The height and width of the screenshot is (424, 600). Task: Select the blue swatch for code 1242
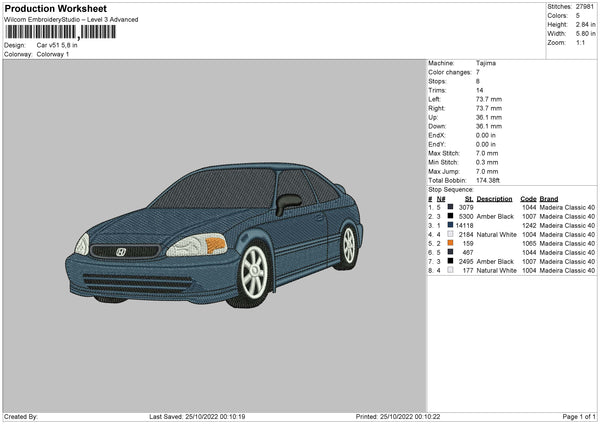[451, 225]
